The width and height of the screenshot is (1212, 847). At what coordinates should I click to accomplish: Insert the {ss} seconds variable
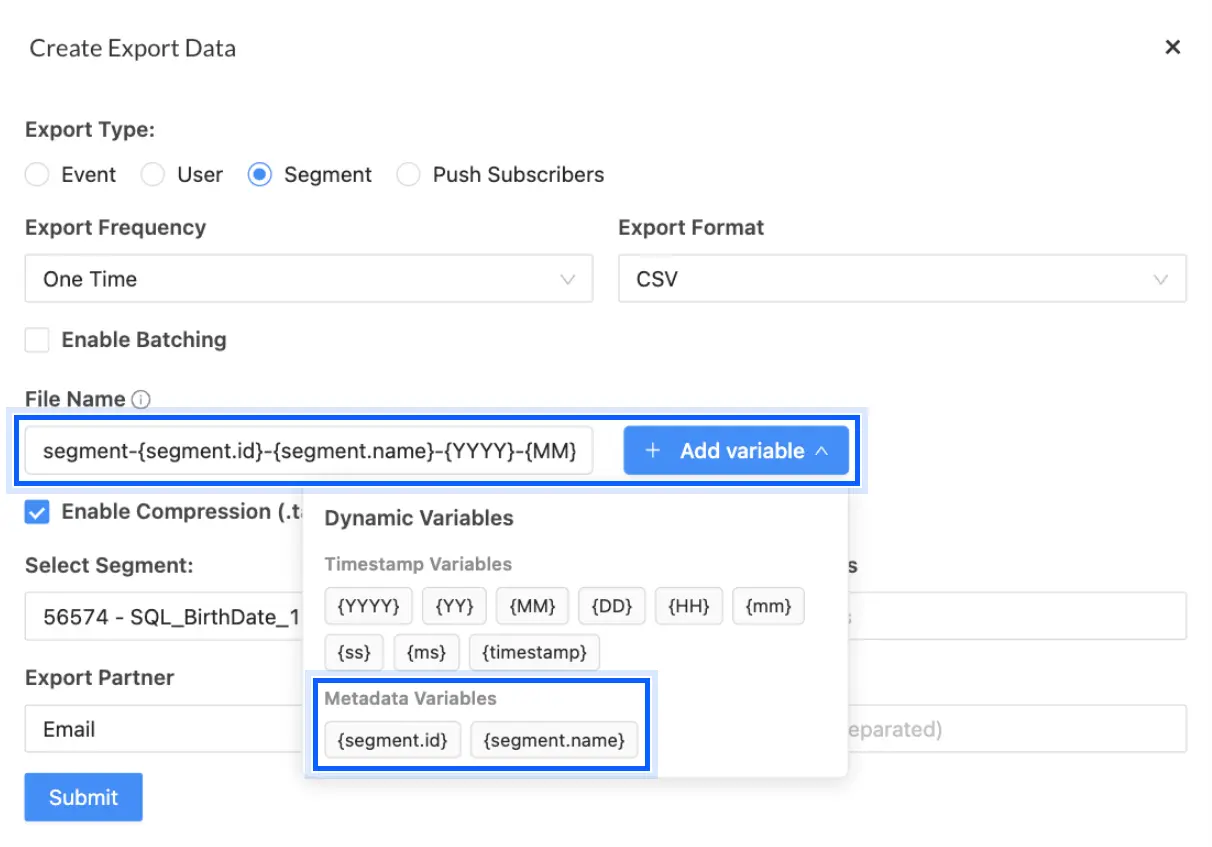[x=354, y=653]
